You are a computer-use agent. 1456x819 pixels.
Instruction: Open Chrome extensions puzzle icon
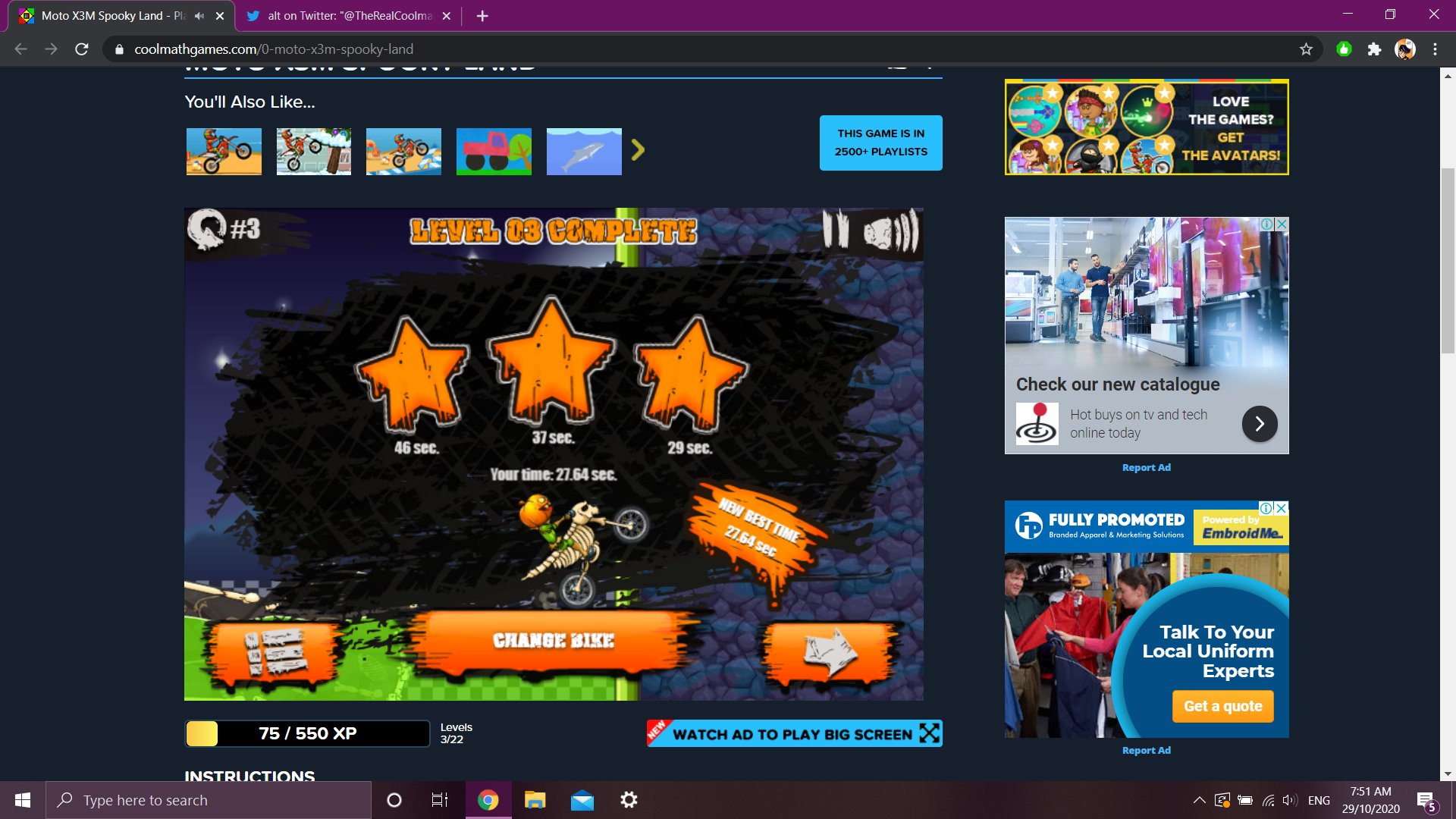[1374, 49]
